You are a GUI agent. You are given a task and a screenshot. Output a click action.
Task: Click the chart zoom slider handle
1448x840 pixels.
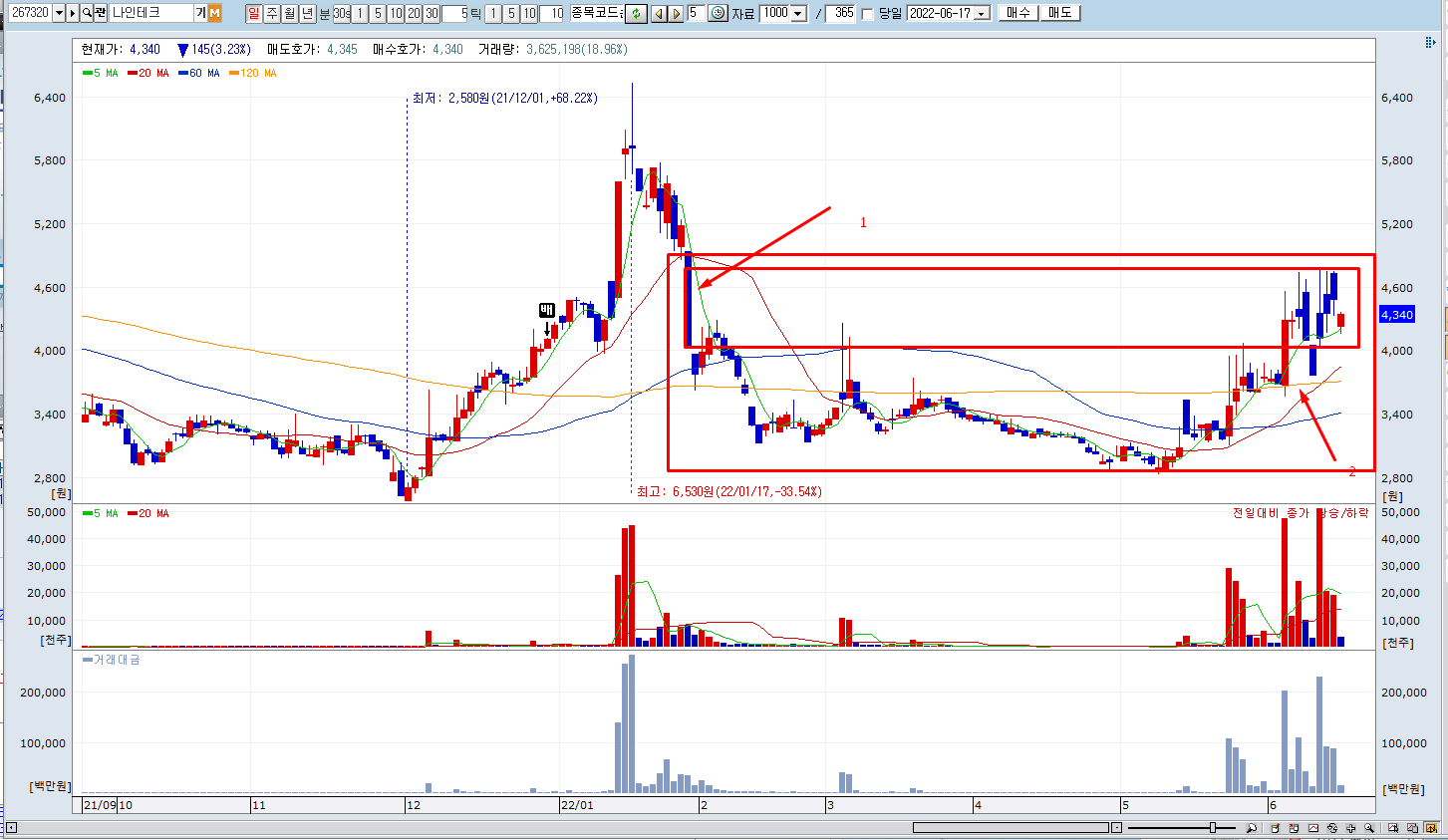[x=1213, y=828]
